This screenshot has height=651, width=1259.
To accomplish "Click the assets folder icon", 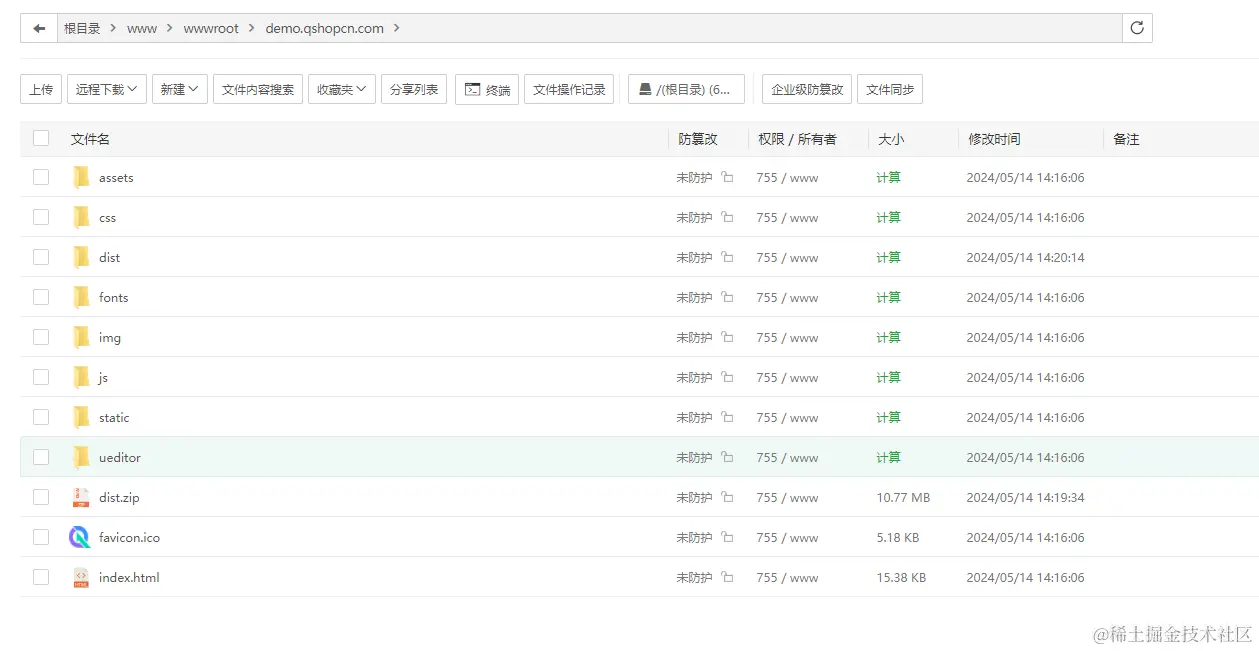I will (x=82, y=176).
